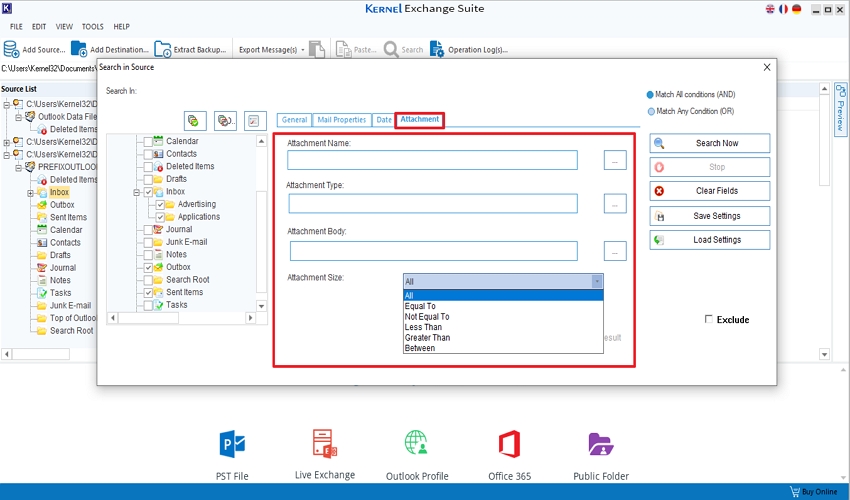Click the Search magnifier toolbar icon

(391, 49)
